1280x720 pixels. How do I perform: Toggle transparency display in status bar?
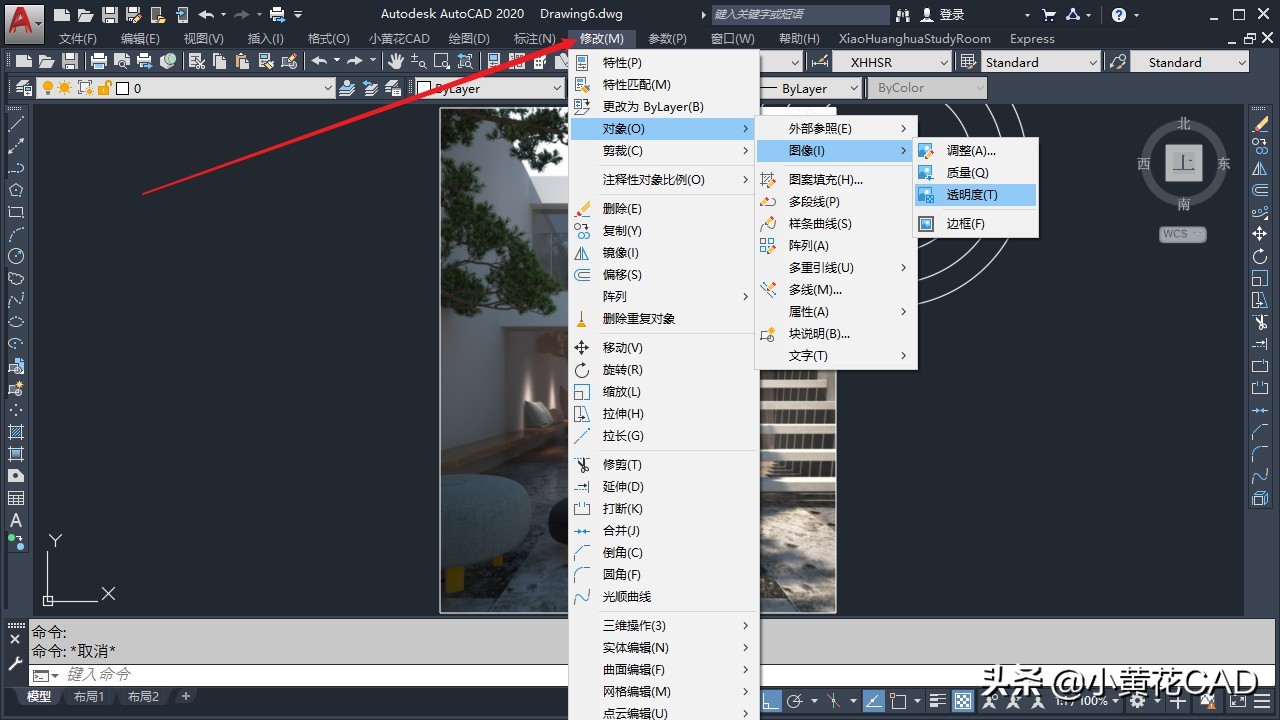[x=963, y=701]
